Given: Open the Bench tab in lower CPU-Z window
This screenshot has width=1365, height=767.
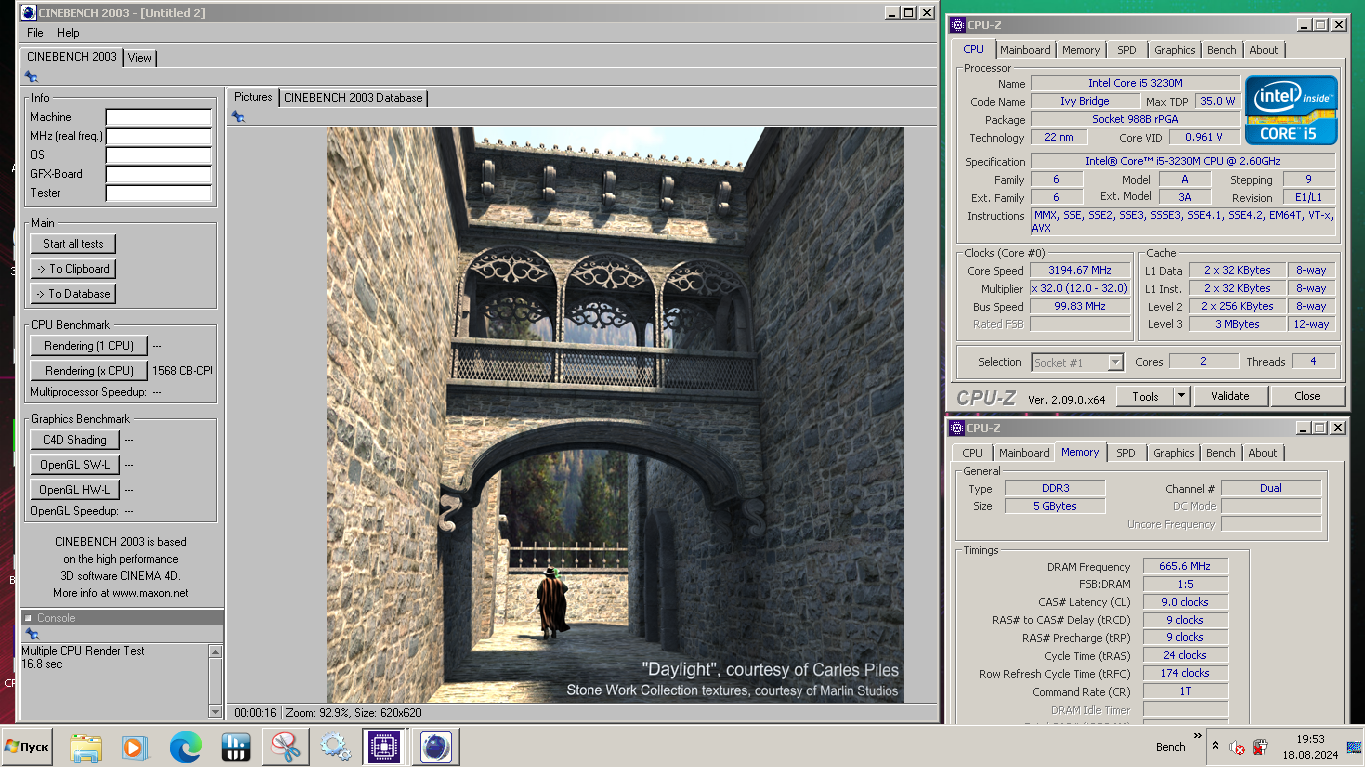Looking at the screenshot, I should click(1221, 453).
